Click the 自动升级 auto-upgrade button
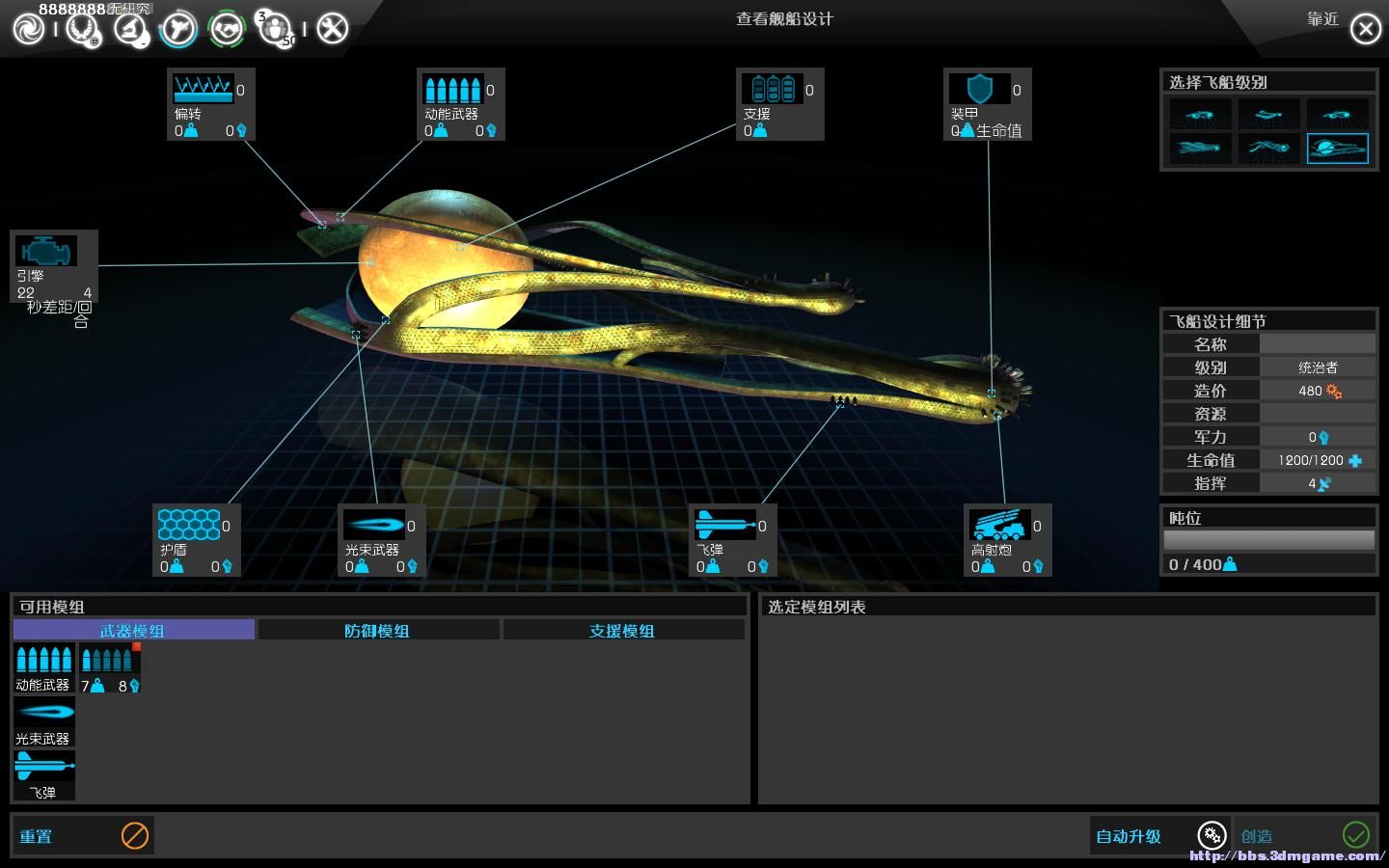Viewport: 1389px width, 868px height. tap(1160, 835)
